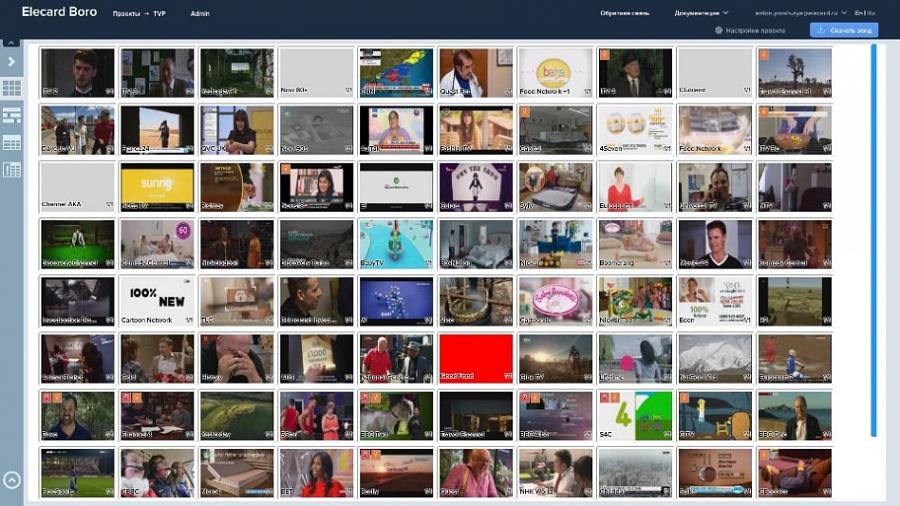Click the orange alert badge on Food Network +1
Image resolution: width=900 pixels, height=506 pixels.
click(524, 55)
